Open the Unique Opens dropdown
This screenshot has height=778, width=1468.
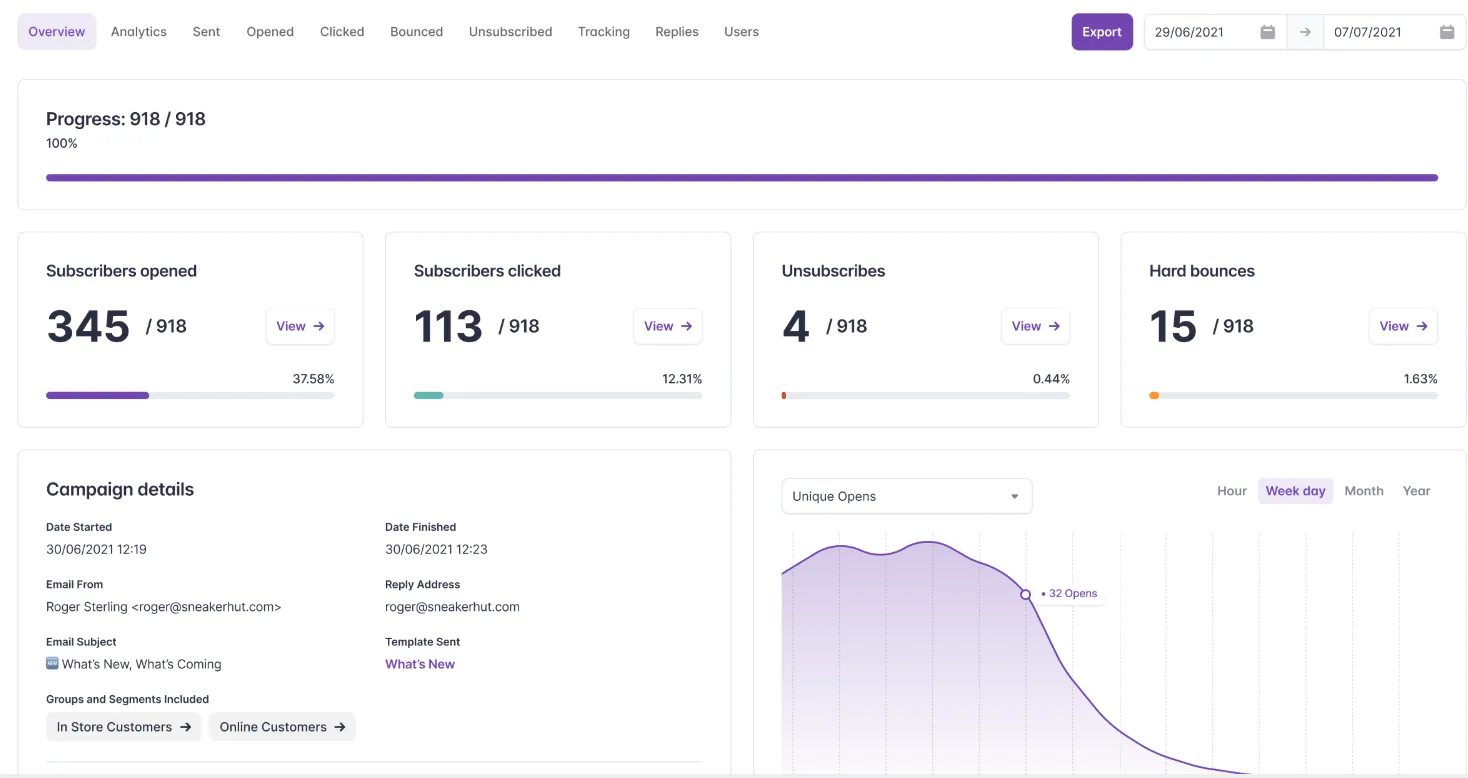coord(906,496)
